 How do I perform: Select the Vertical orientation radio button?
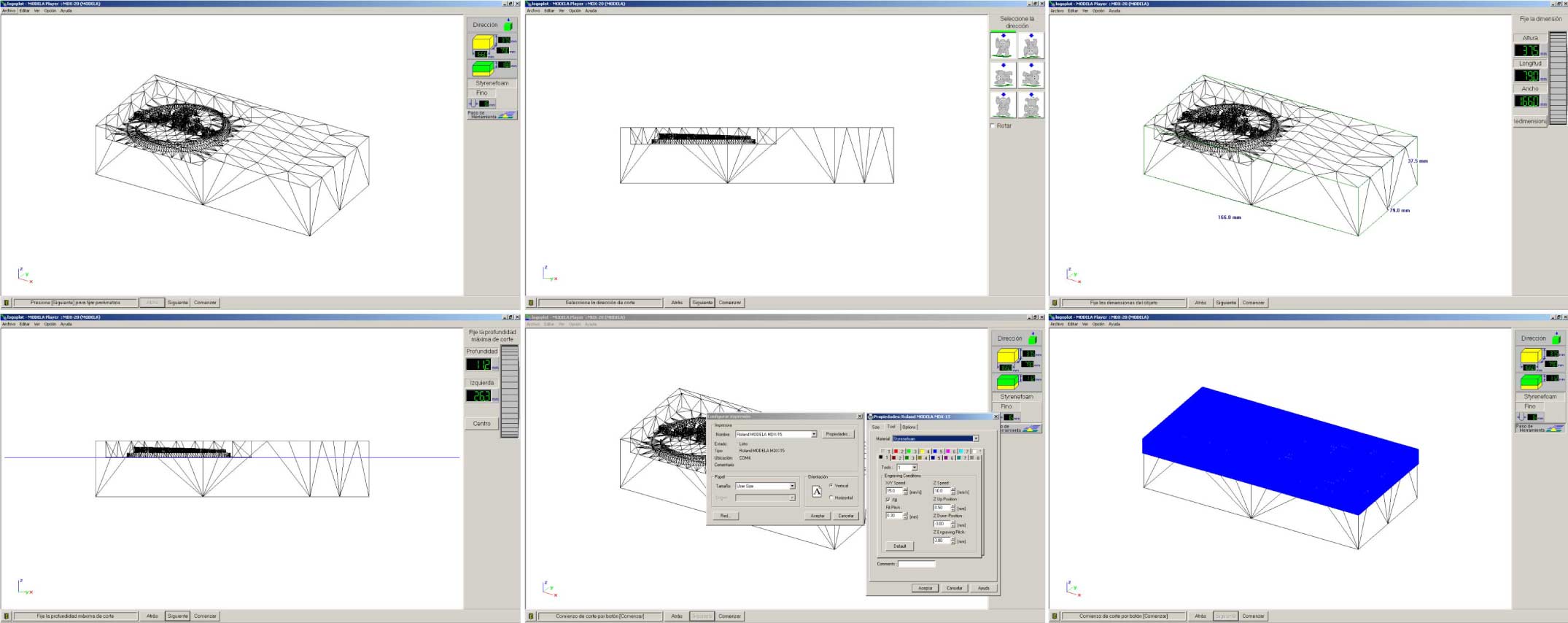point(831,486)
